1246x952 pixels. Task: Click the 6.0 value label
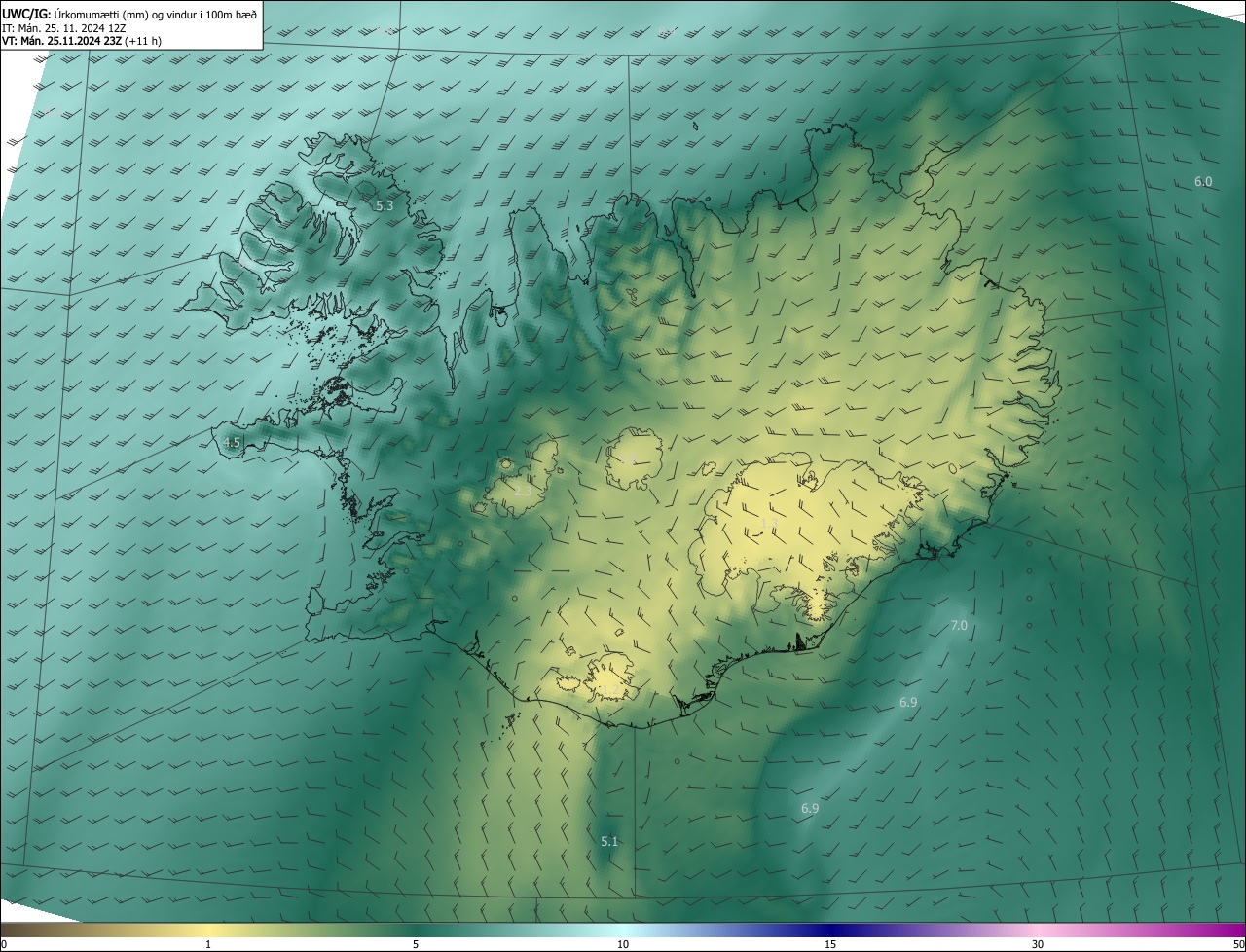[1203, 182]
